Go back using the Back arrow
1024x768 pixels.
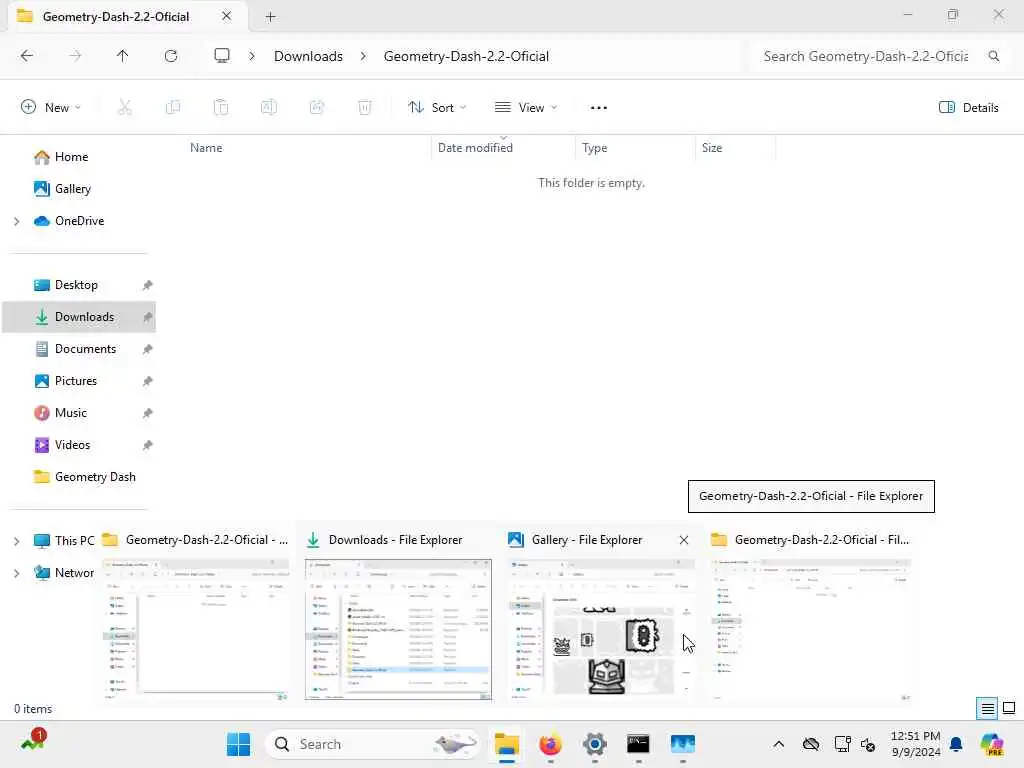[27, 56]
